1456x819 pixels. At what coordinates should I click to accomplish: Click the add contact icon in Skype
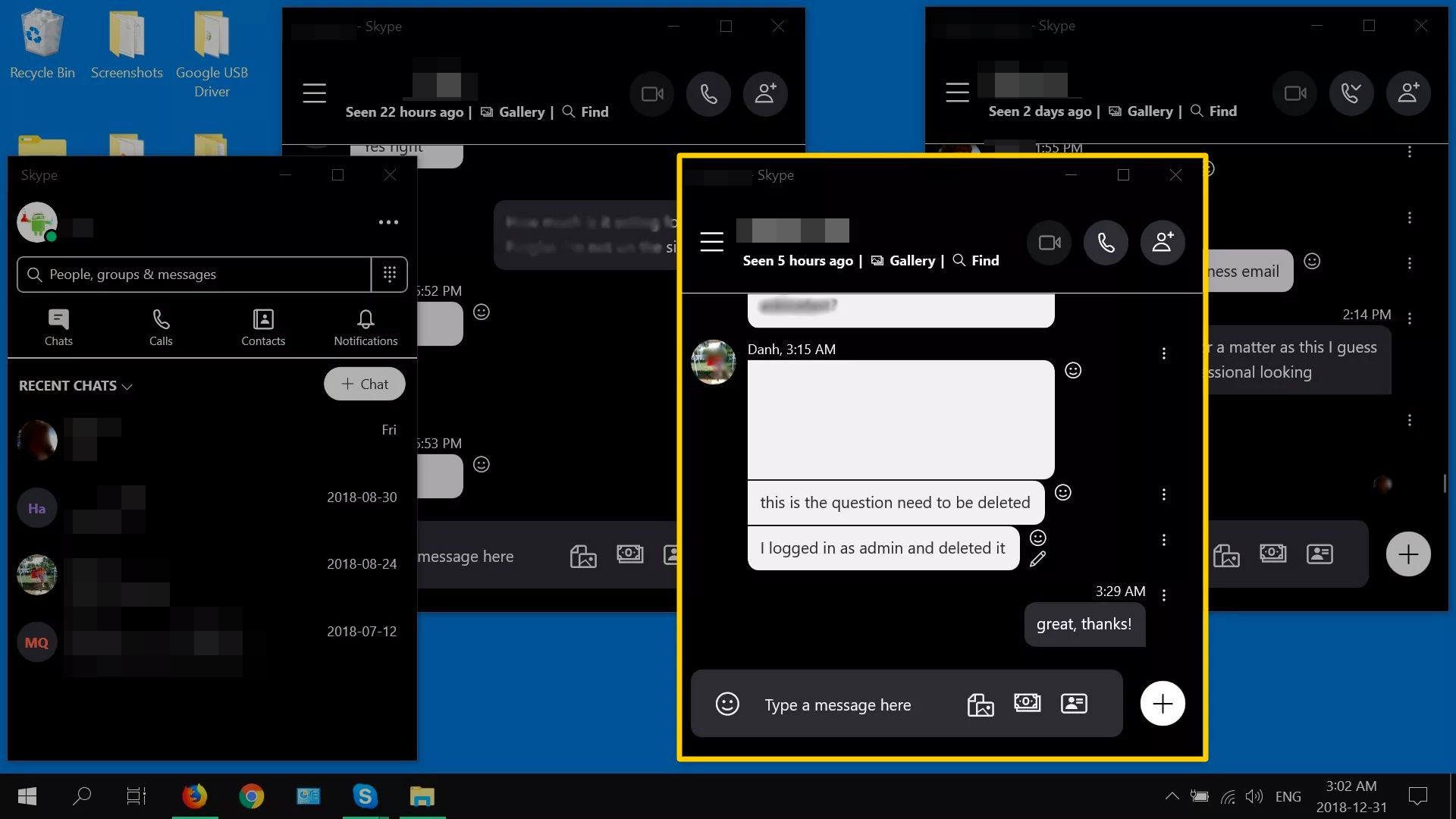click(x=1162, y=242)
